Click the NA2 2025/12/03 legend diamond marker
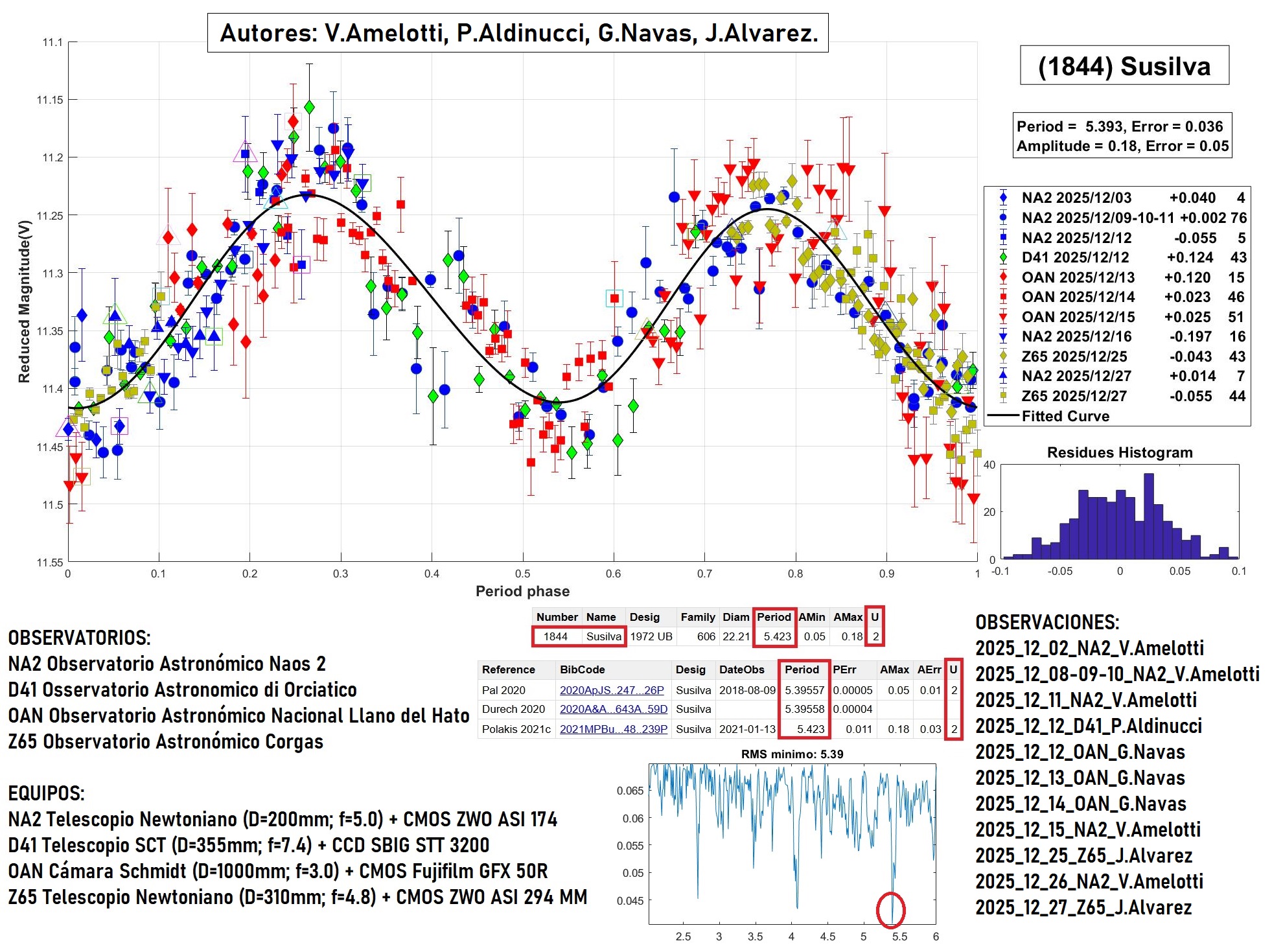 point(1003,198)
